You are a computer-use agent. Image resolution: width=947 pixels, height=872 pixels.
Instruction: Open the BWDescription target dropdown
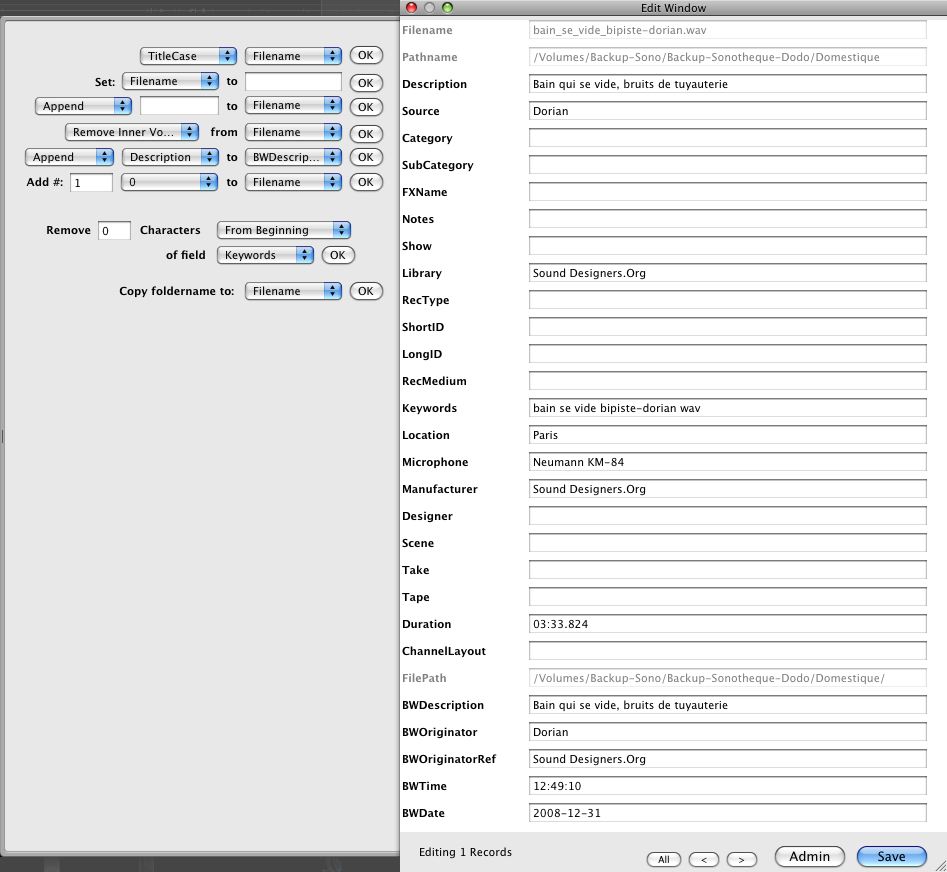pos(293,157)
